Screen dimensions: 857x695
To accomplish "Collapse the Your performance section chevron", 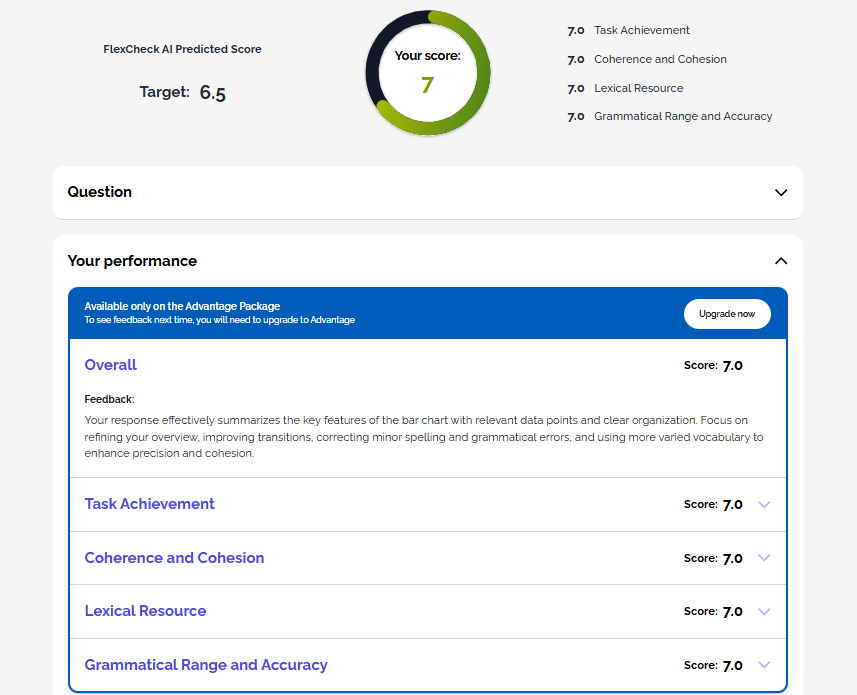I will (x=780, y=261).
